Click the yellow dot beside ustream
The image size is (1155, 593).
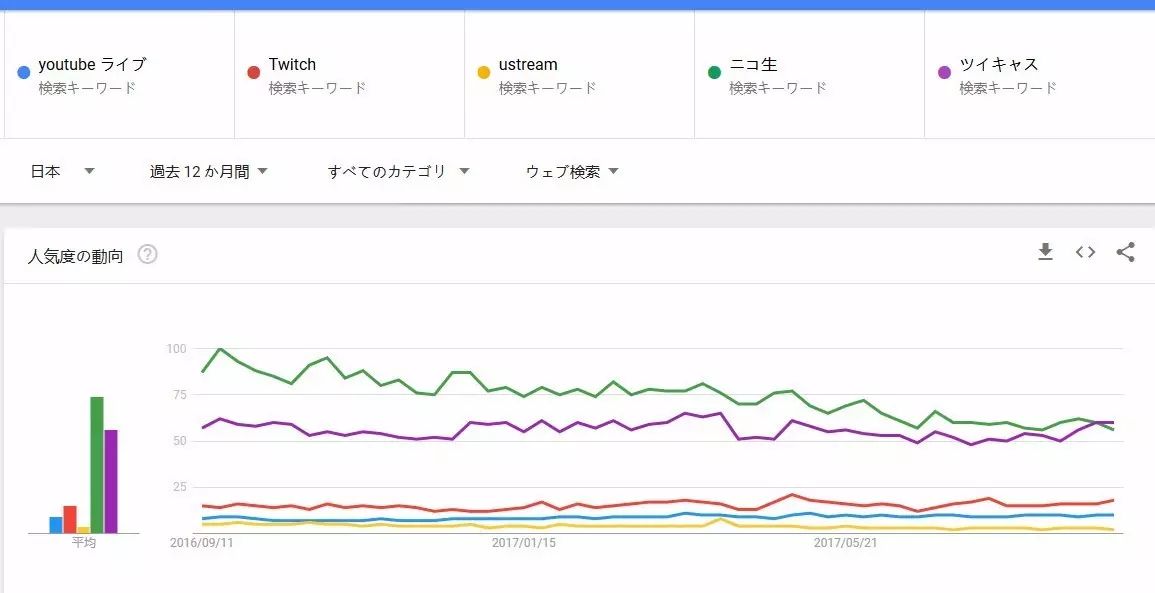coord(484,72)
